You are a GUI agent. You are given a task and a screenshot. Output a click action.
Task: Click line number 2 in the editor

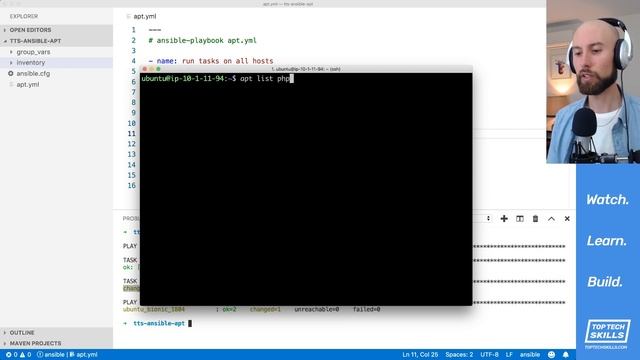pyautogui.click(x=133, y=40)
